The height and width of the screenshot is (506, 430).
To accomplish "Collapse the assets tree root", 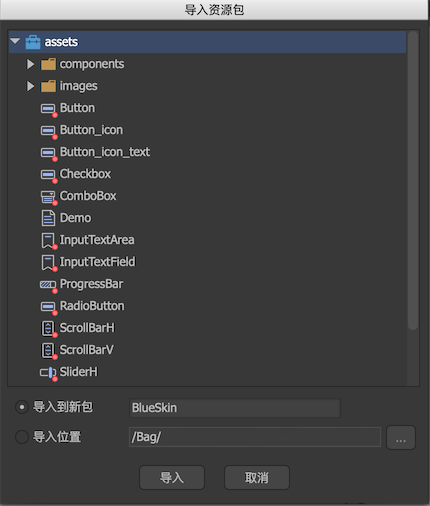I will pos(15,41).
